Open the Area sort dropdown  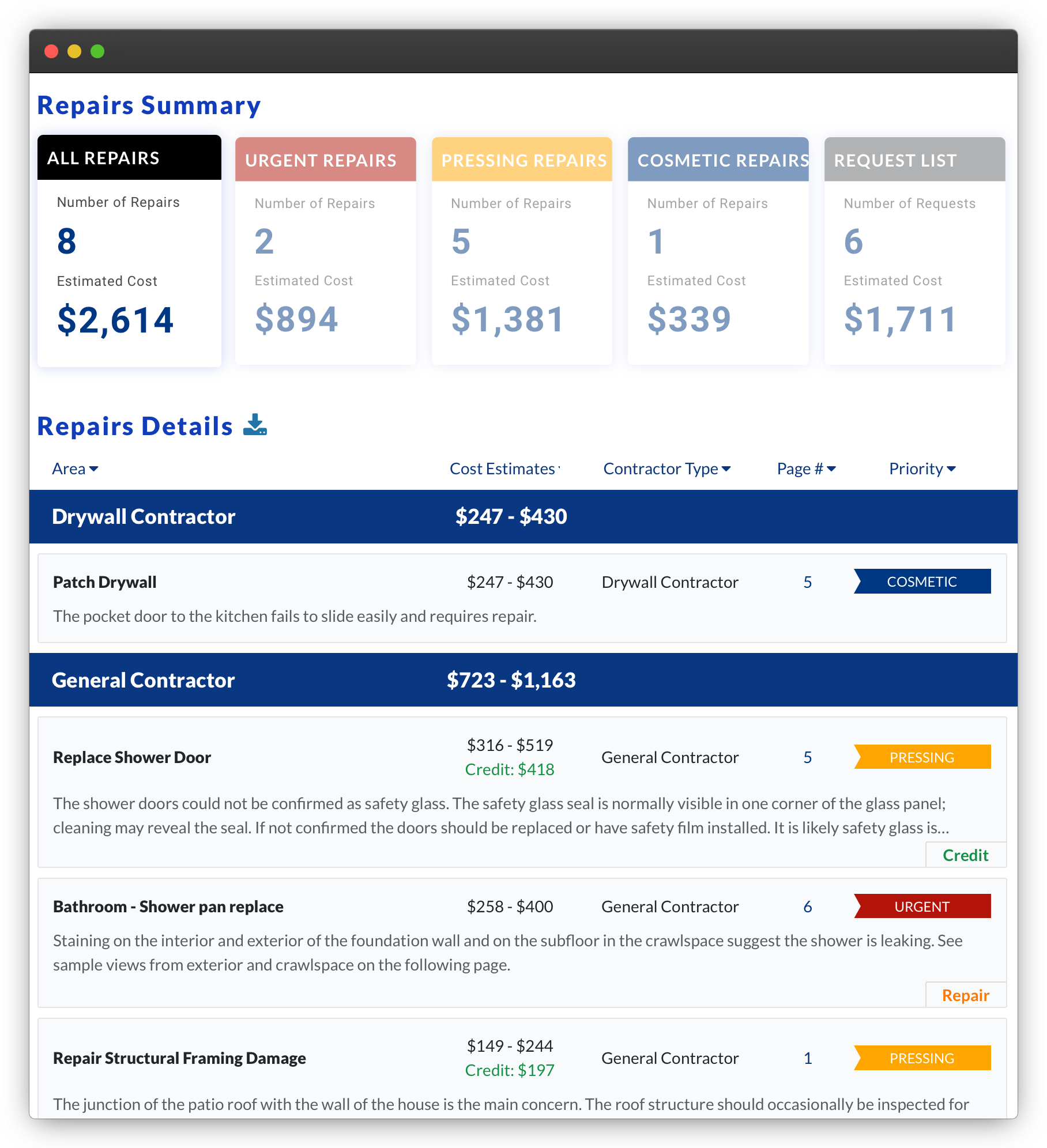pyautogui.click(x=75, y=469)
